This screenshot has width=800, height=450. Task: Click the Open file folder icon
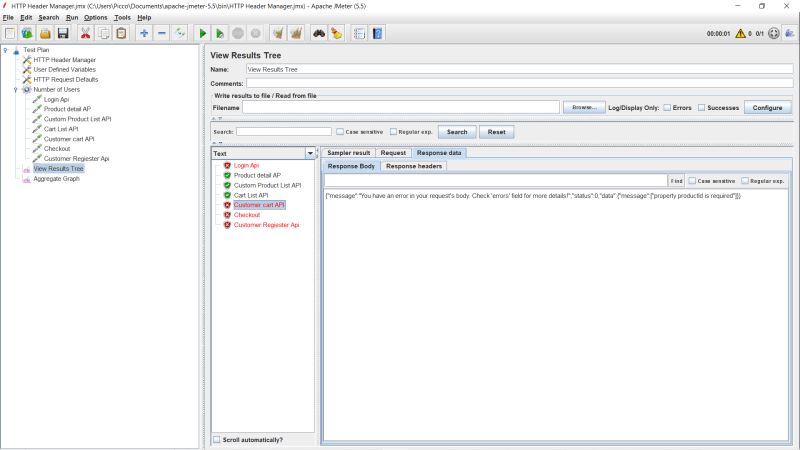point(45,34)
